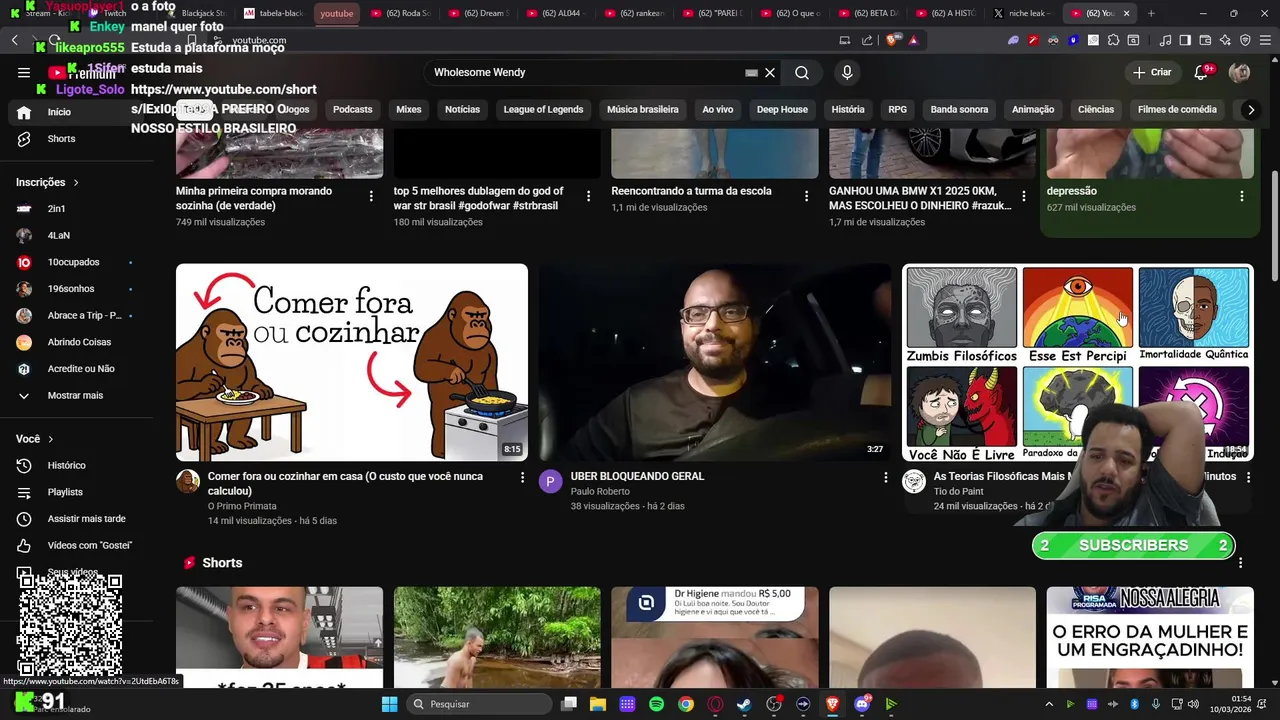
Task: Show more chips with right arrow
Action: coord(1250,110)
